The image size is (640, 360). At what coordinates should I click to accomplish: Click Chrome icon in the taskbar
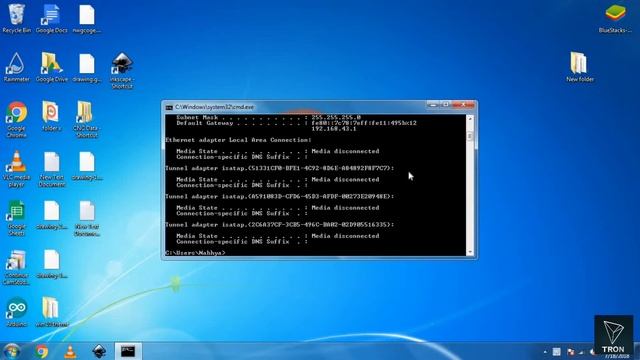pyautogui.click(x=41, y=351)
